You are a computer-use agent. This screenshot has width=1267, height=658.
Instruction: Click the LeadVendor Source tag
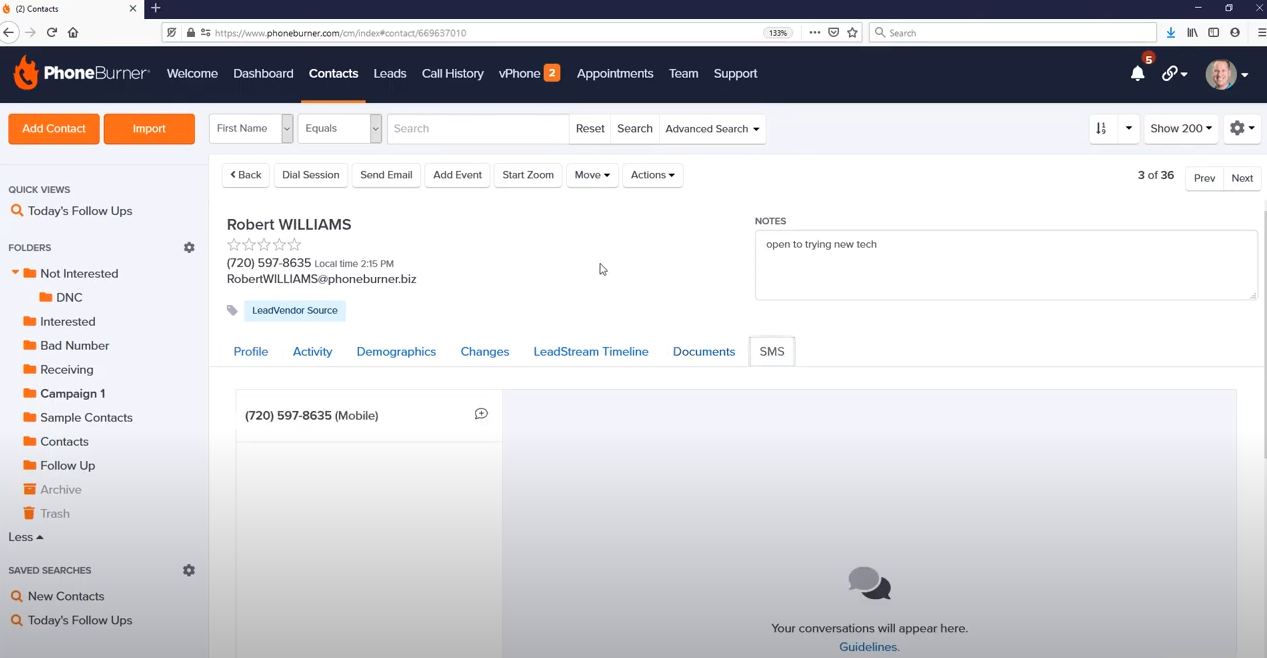coord(295,311)
